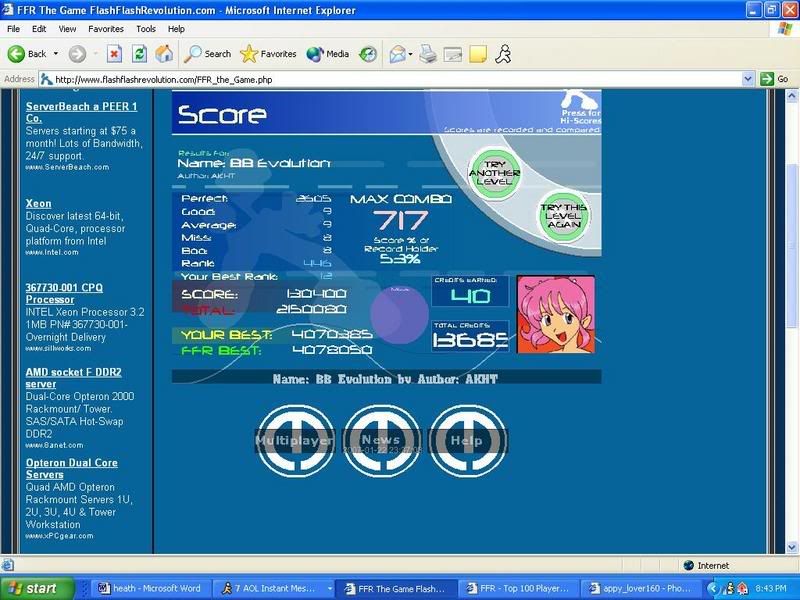Click the MAX COMBO value 717
This screenshot has height=600, width=800.
pos(401,220)
